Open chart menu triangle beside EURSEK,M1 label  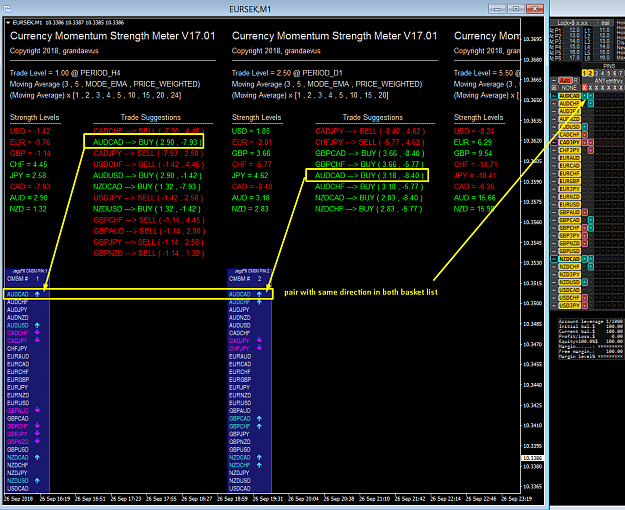click(x=8, y=23)
